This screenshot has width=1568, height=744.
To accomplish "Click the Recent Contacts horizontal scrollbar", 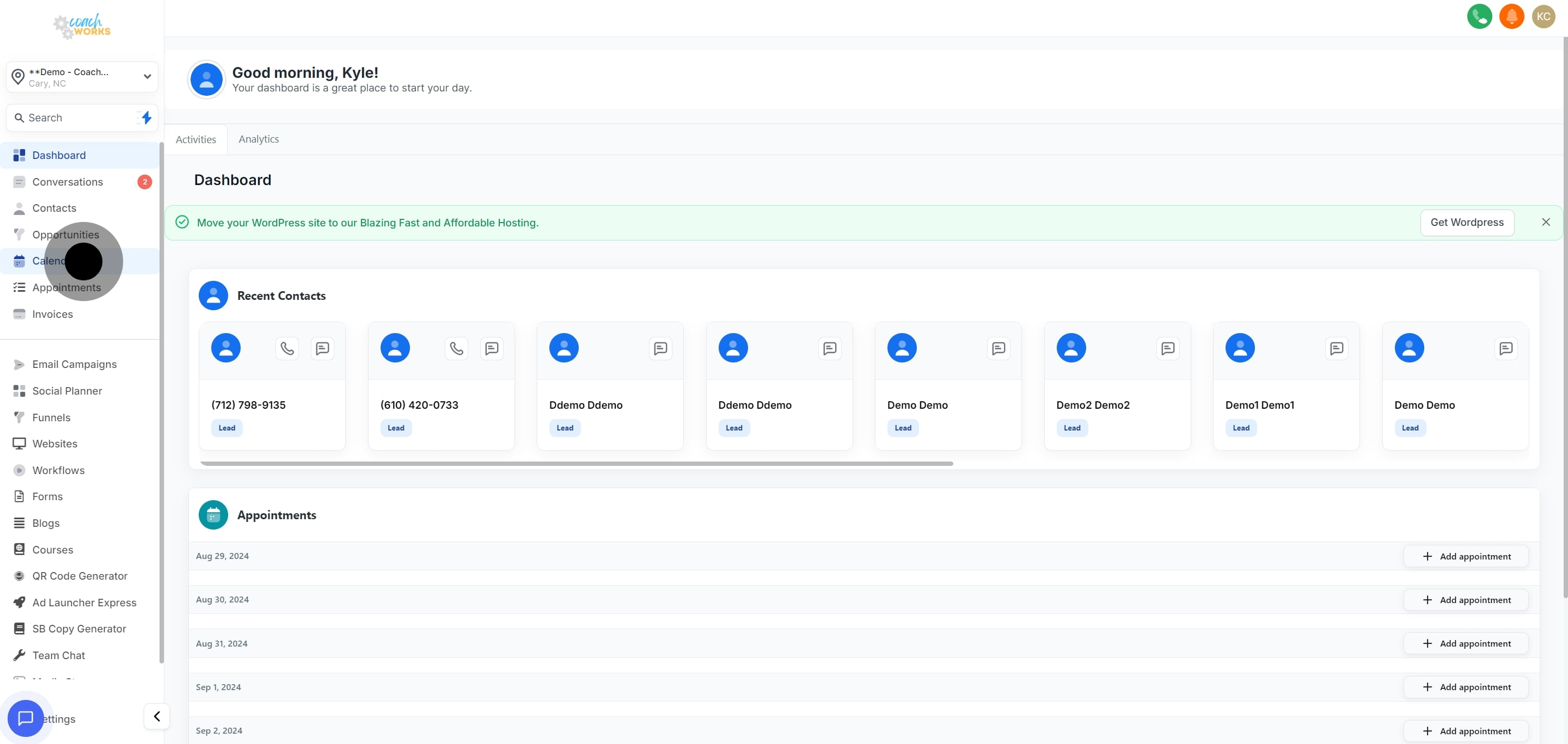I will pyautogui.click(x=576, y=464).
